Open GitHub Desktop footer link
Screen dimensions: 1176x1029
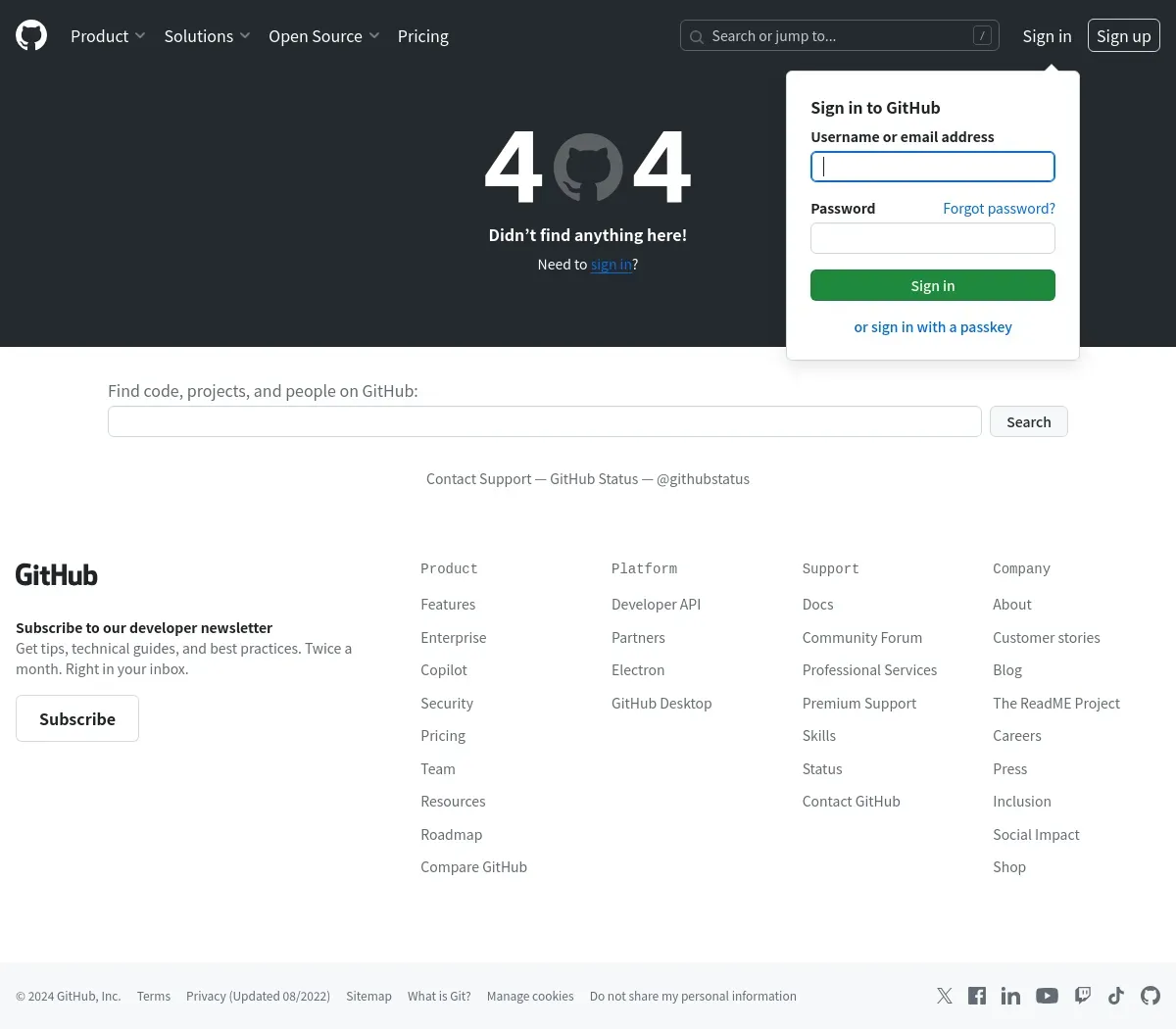[661, 704]
